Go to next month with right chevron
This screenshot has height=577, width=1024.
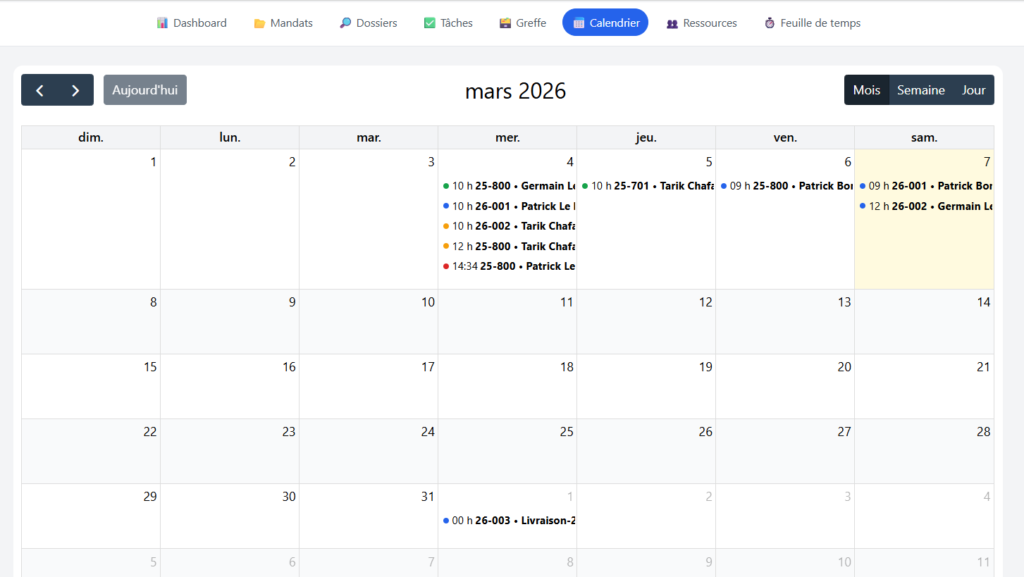[x=75, y=90]
